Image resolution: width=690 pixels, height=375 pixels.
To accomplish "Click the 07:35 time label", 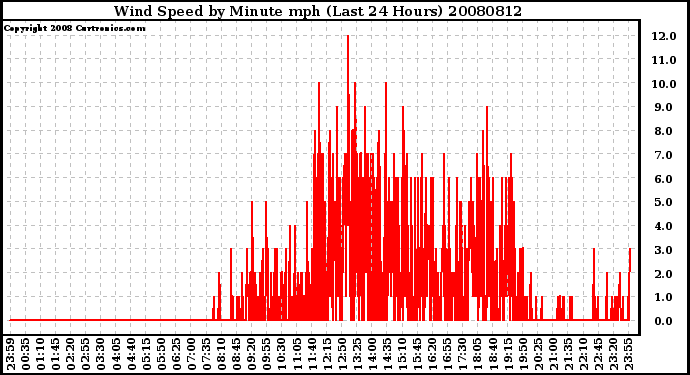I will [206, 355].
